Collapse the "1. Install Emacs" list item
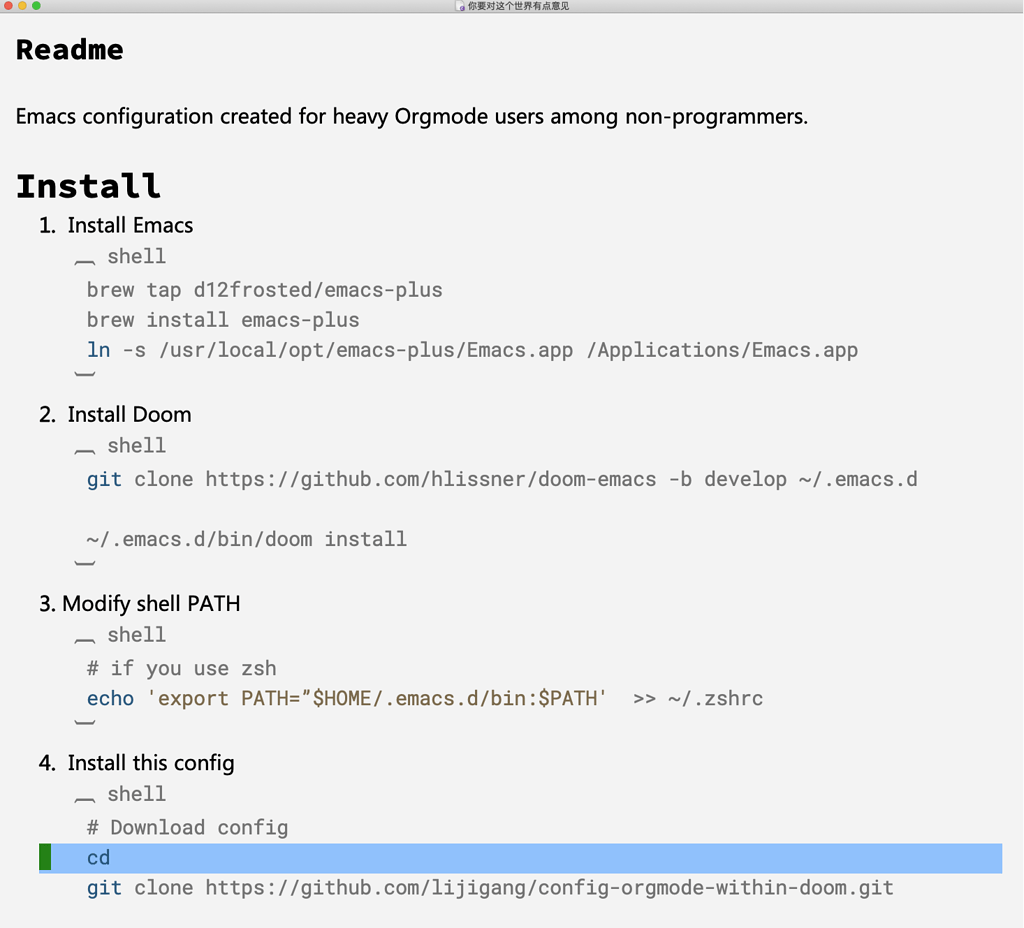The image size is (1024, 928). click(x=130, y=225)
